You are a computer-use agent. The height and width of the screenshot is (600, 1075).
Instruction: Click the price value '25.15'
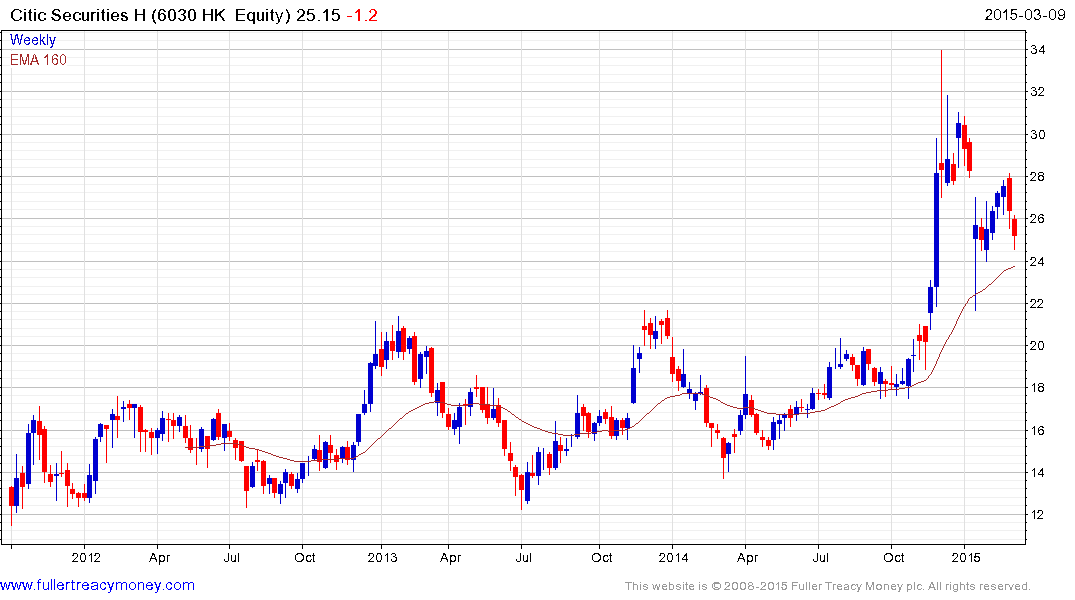(318, 15)
